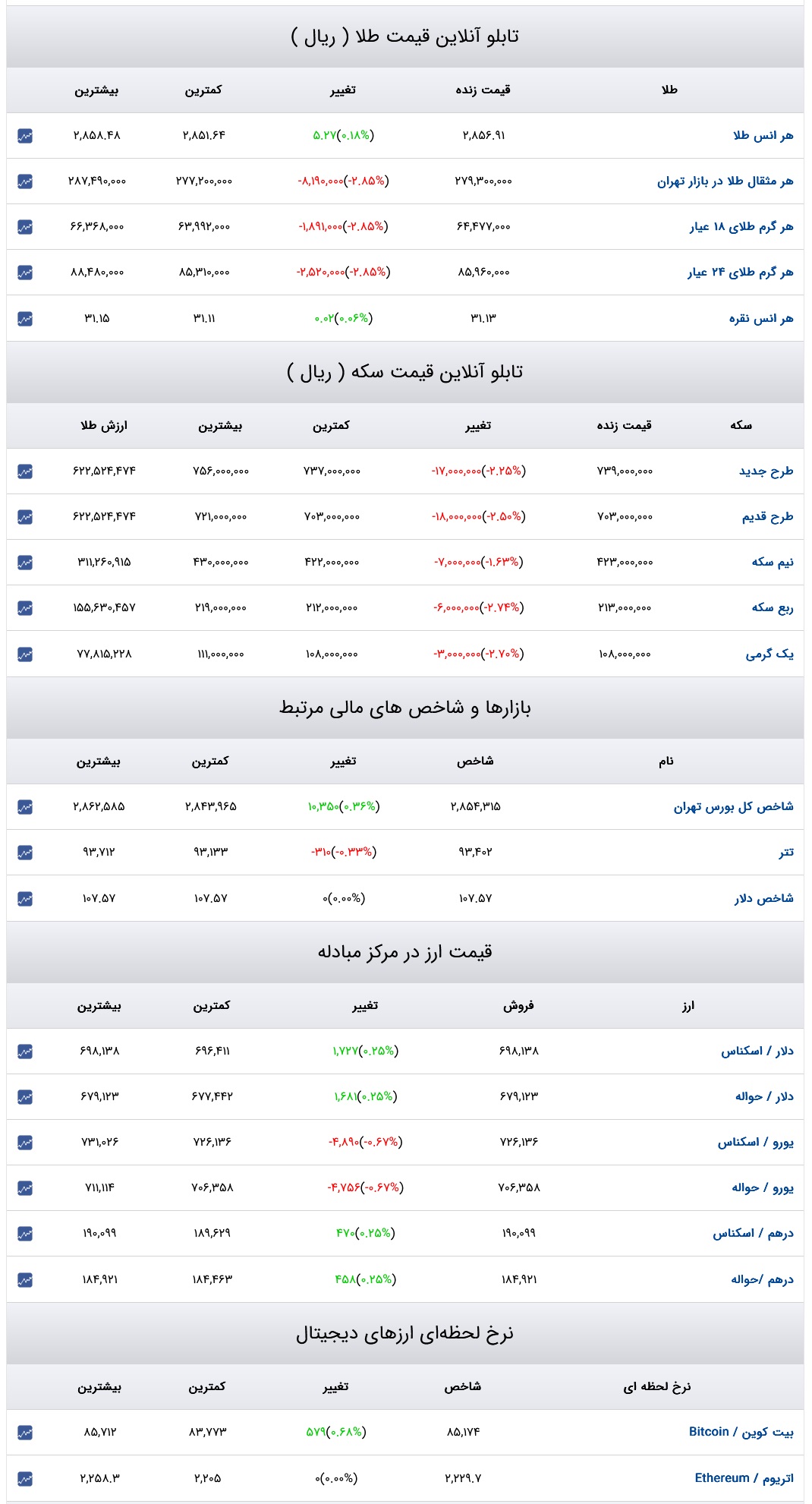Open the ربع سکه link
Screen dimensions: 812x1504
click(773, 607)
